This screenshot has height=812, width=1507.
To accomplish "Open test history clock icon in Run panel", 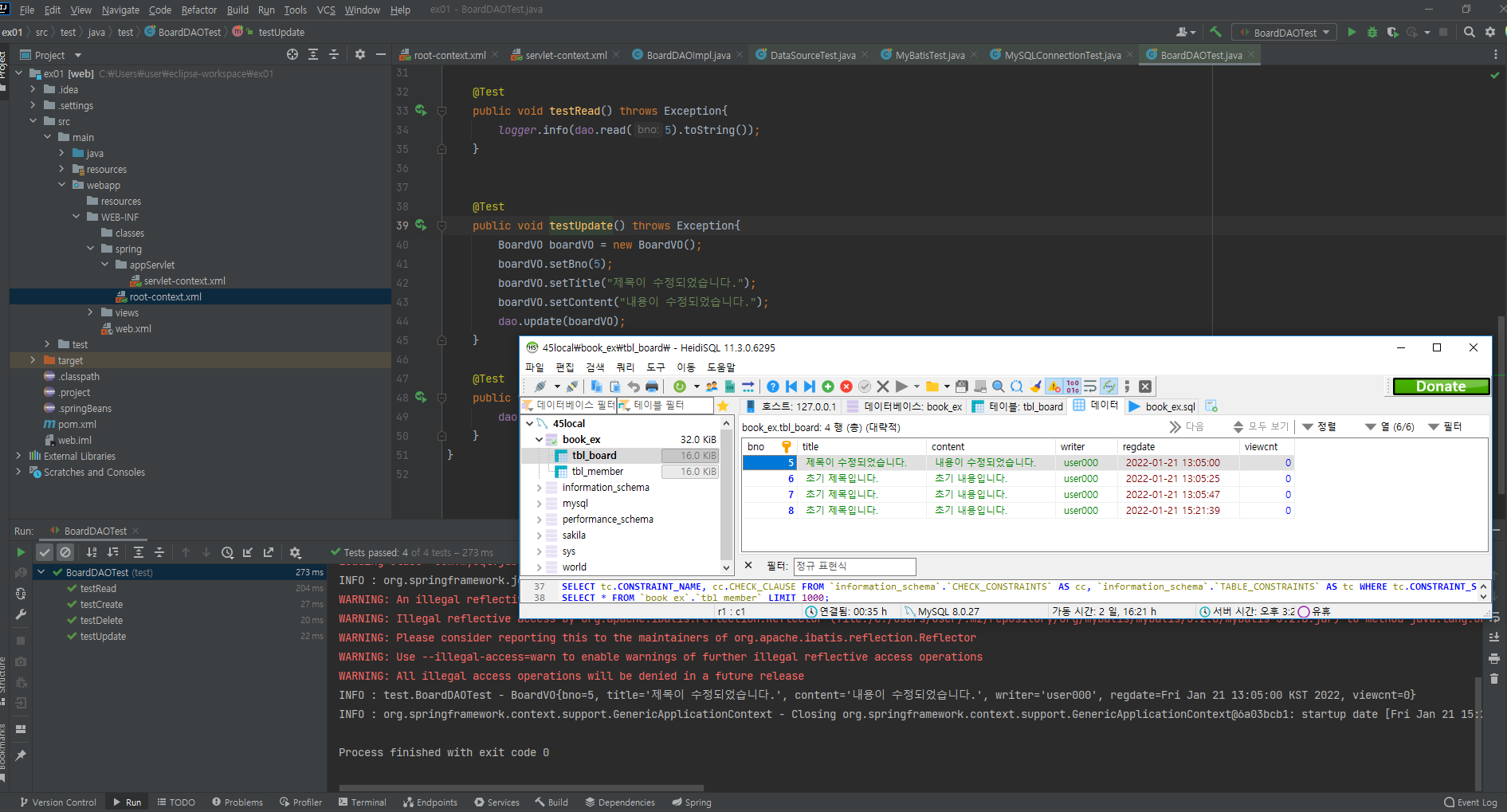I will 227,552.
